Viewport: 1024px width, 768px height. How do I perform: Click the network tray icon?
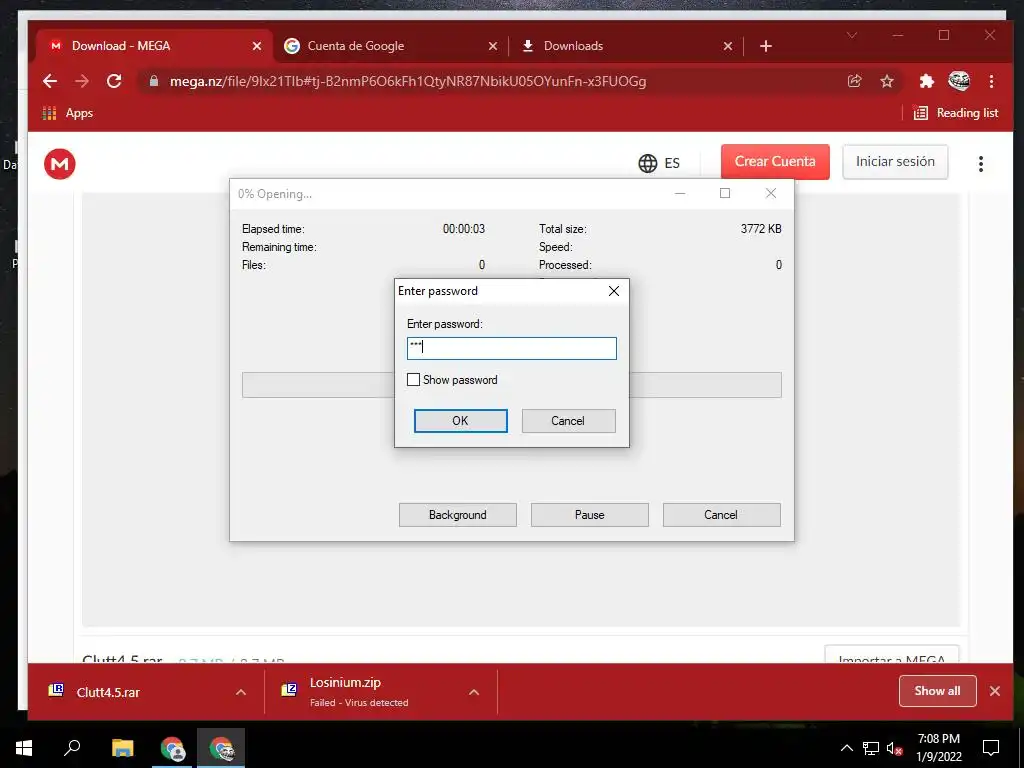(871, 748)
